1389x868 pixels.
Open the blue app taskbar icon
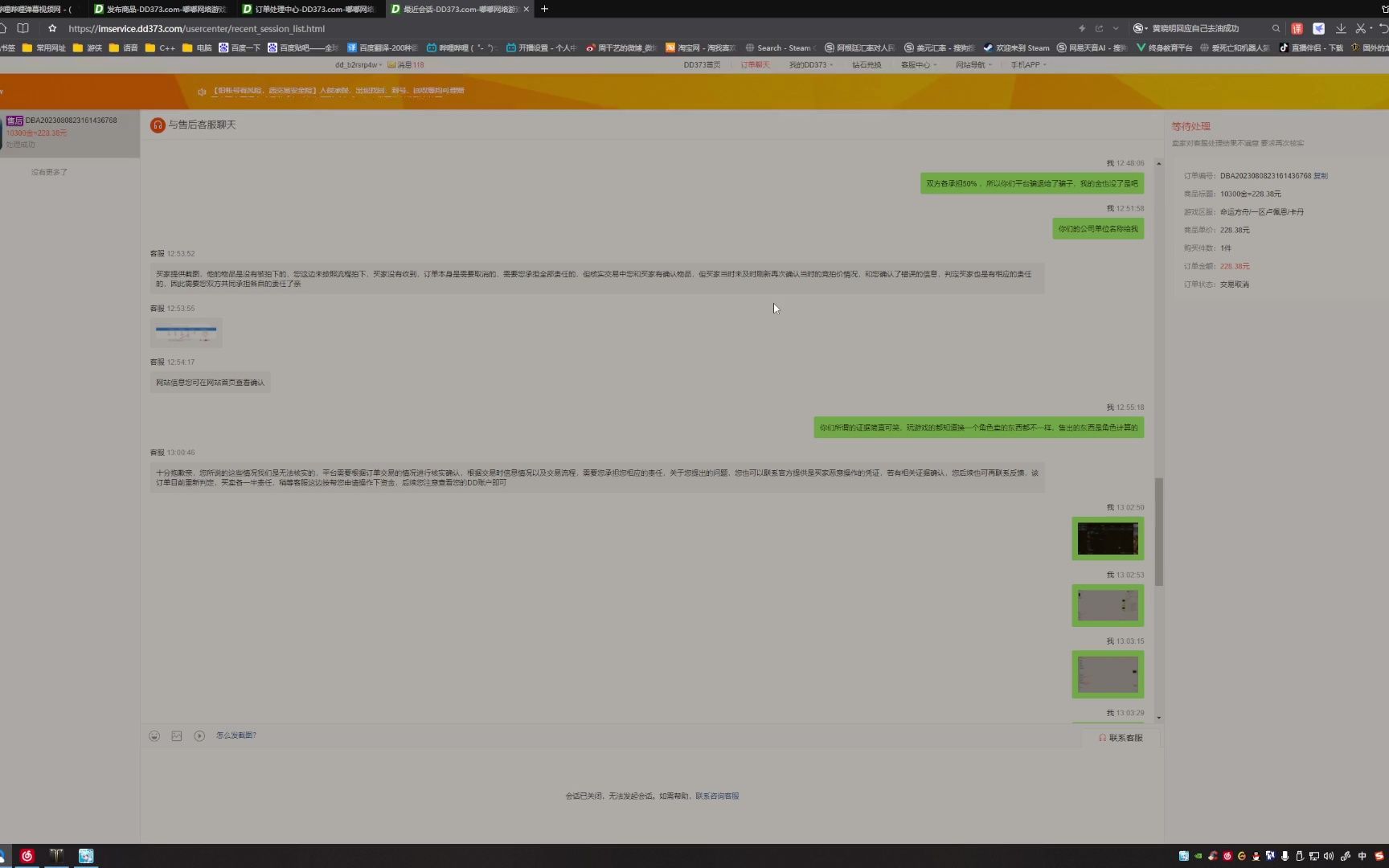[86, 856]
